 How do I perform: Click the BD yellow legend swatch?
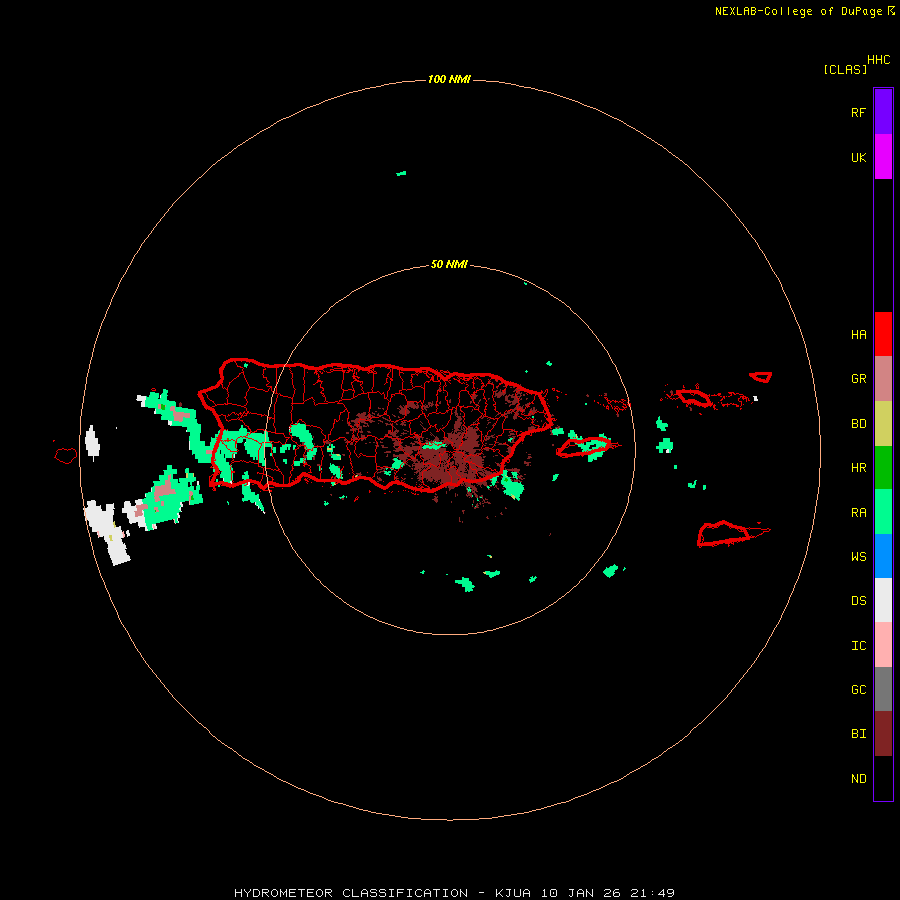pos(883,424)
